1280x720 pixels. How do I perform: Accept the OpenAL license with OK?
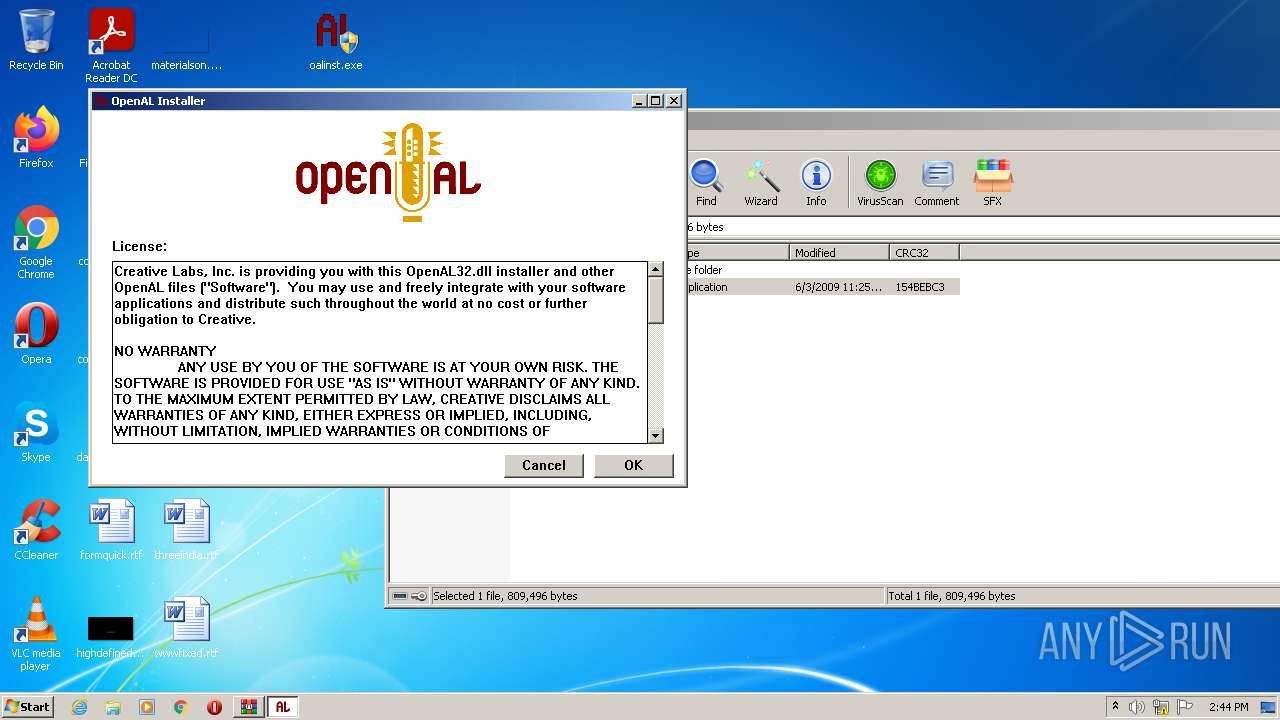(633, 465)
